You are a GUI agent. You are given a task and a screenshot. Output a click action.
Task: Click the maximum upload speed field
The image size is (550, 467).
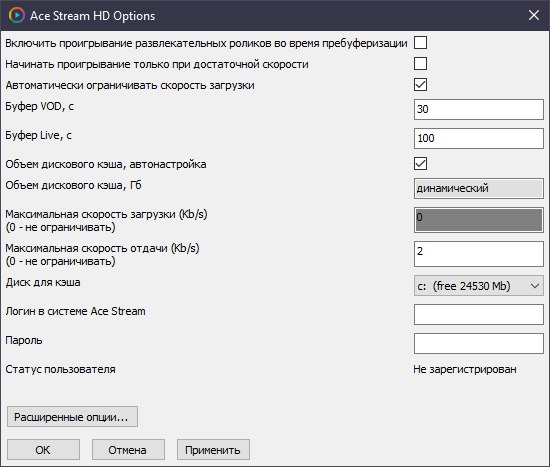[x=479, y=254]
